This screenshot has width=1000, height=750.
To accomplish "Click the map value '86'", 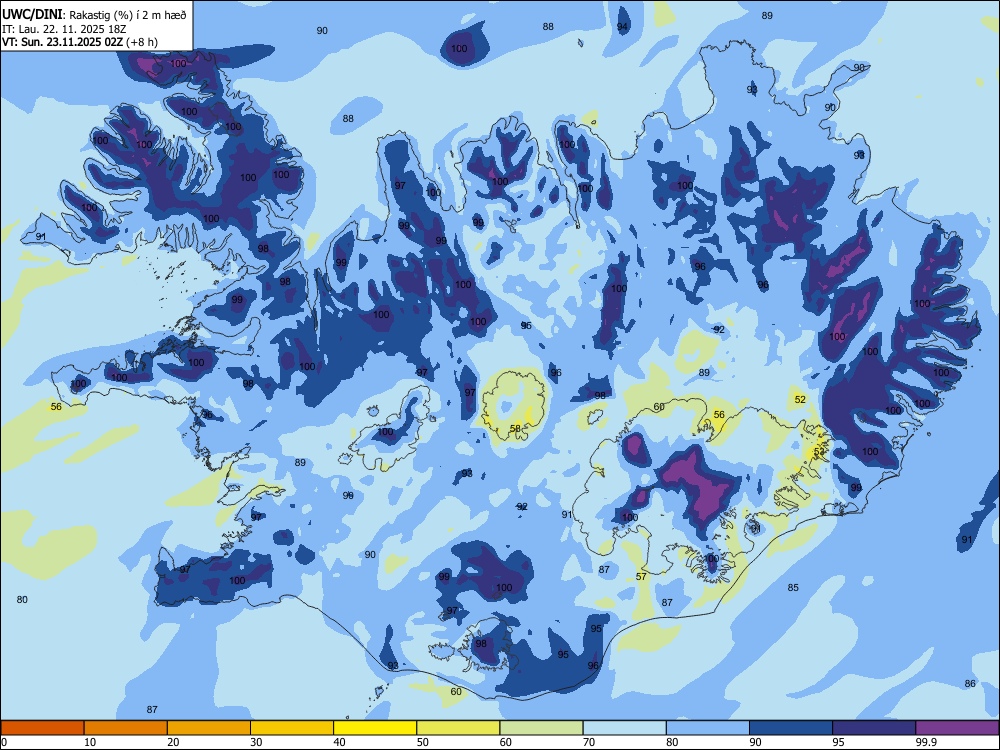I will point(970,683).
